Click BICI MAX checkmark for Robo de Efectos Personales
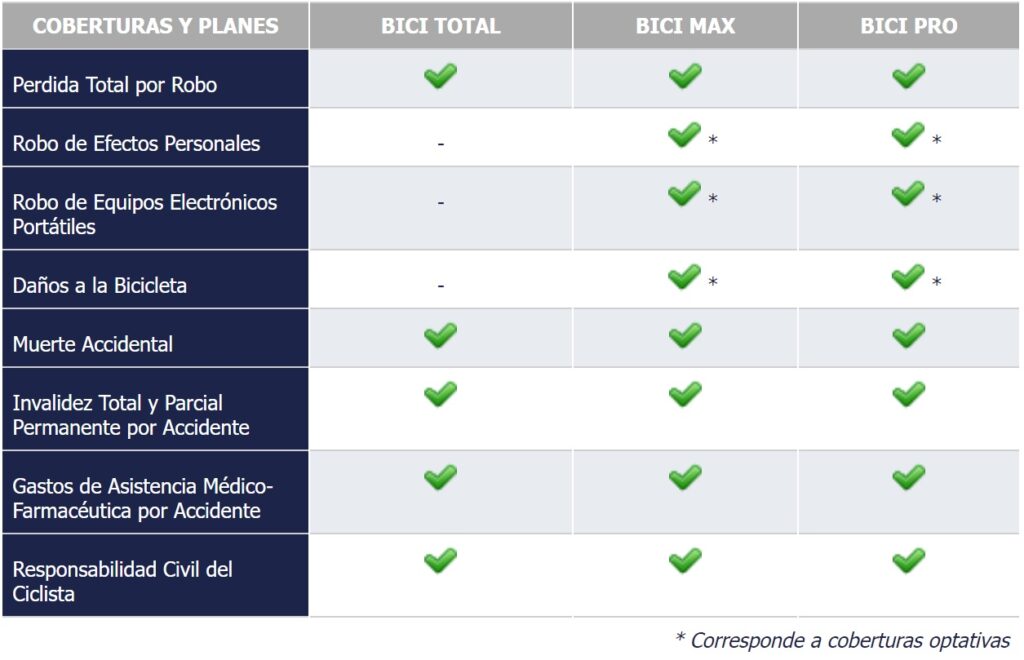Viewport: 1024px width, 660px height. point(684,134)
